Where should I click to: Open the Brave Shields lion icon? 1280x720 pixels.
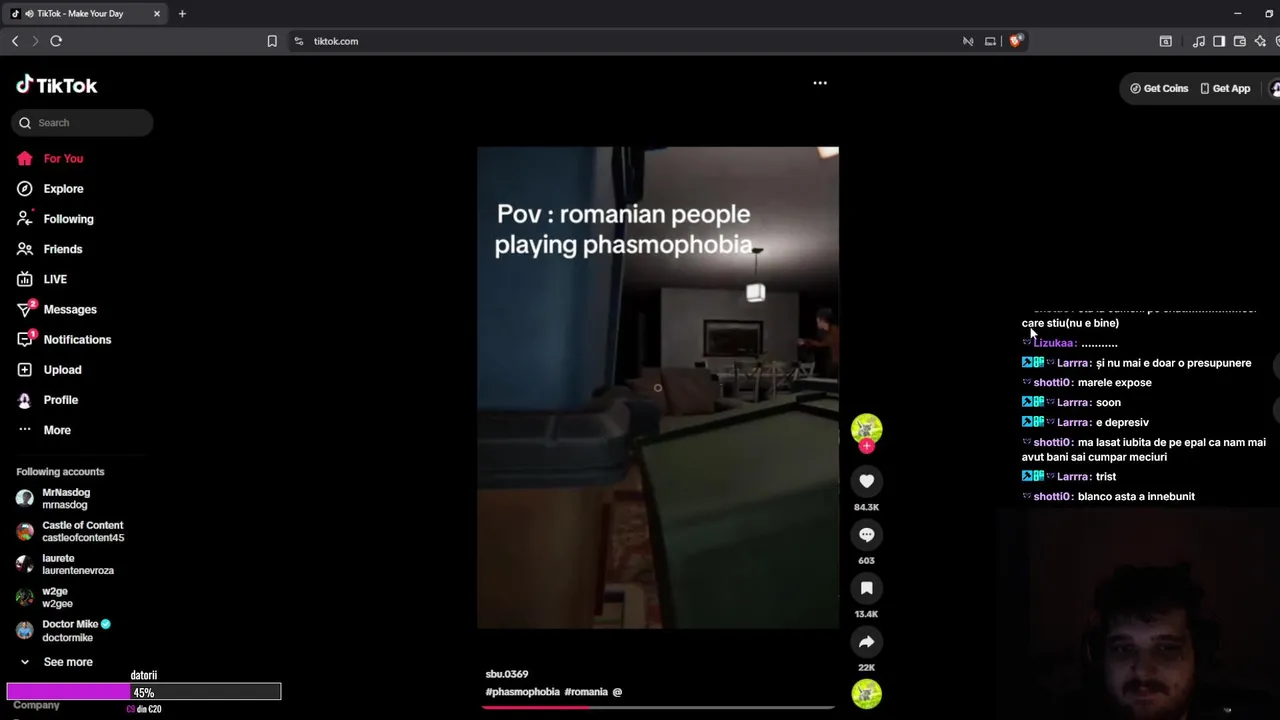pyautogui.click(x=1016, y=41)
